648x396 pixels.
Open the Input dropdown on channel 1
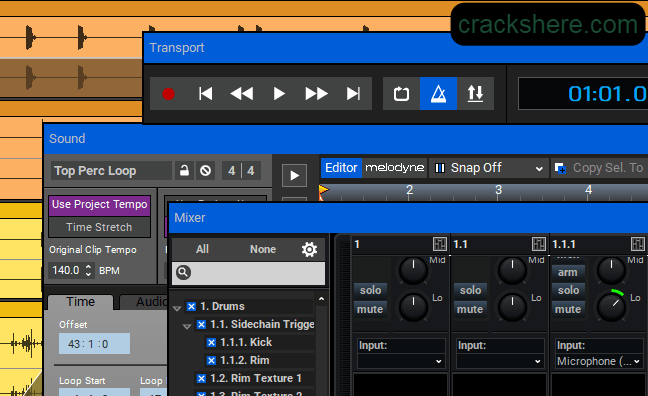point(401,361)
